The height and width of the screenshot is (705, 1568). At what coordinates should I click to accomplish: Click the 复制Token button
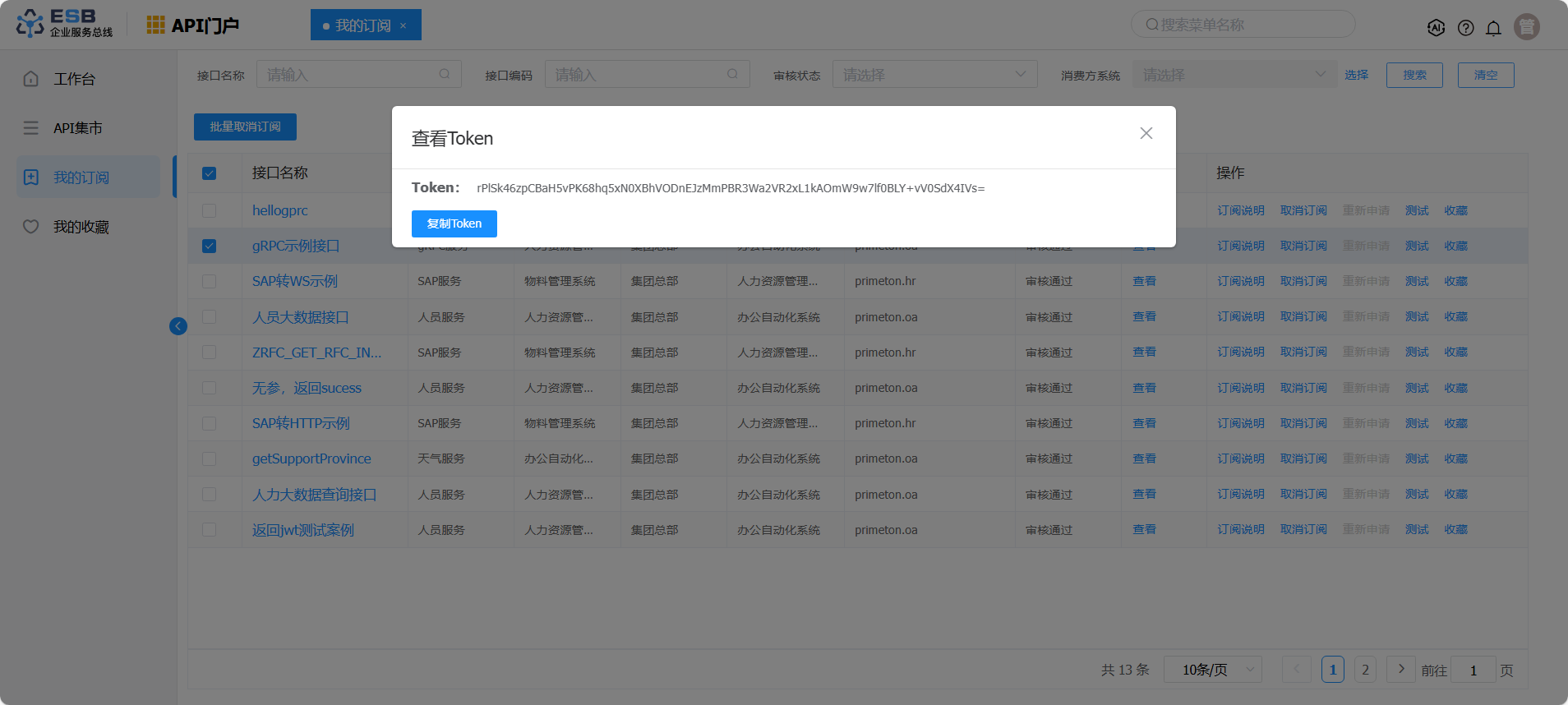[x=454, y=223]
